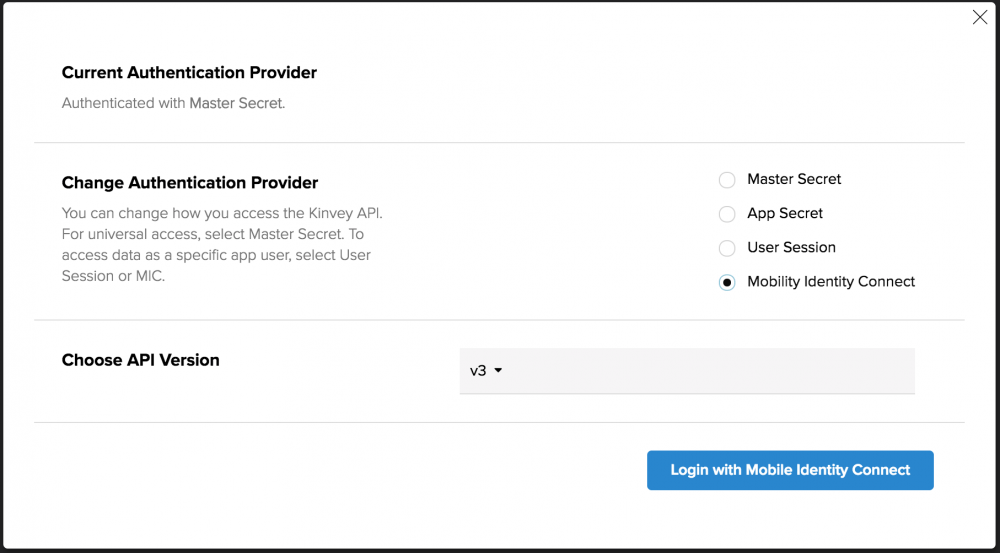Click the "Mobility Identity Connect" label text
Screen dimensions: 1000x553
[x=831, y=281]
